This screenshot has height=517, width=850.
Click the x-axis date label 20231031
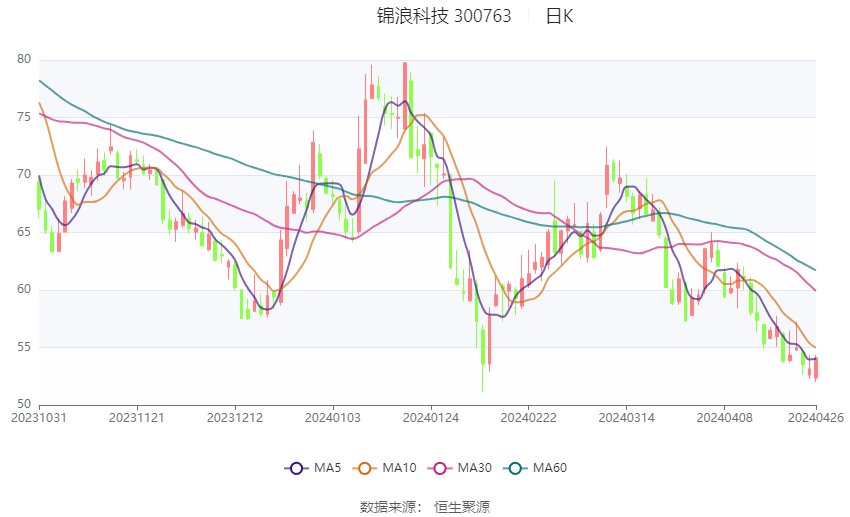pos(39,418)
